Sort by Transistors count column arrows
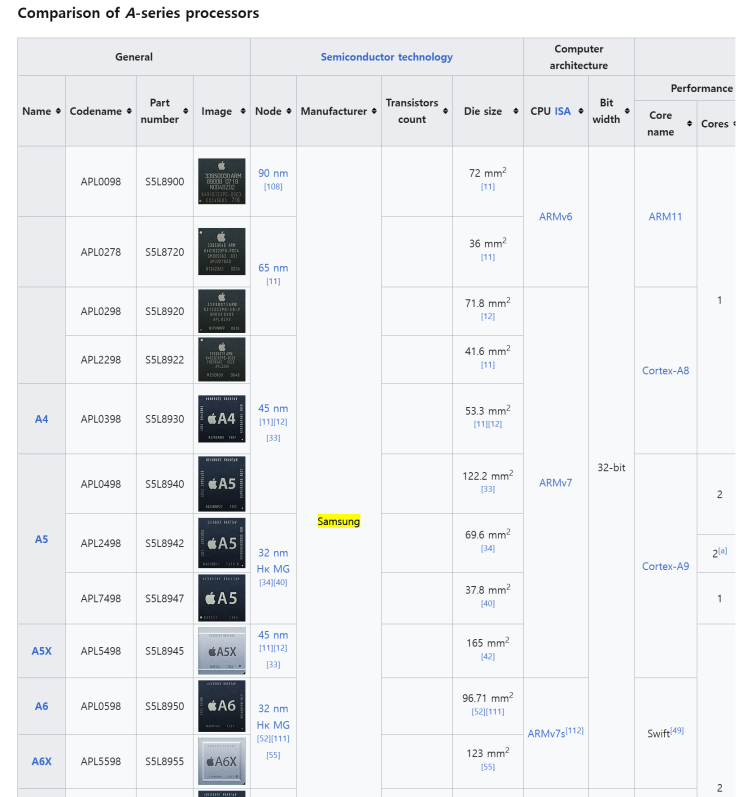Screen dimensions: 743x797 tap(445, 111)
